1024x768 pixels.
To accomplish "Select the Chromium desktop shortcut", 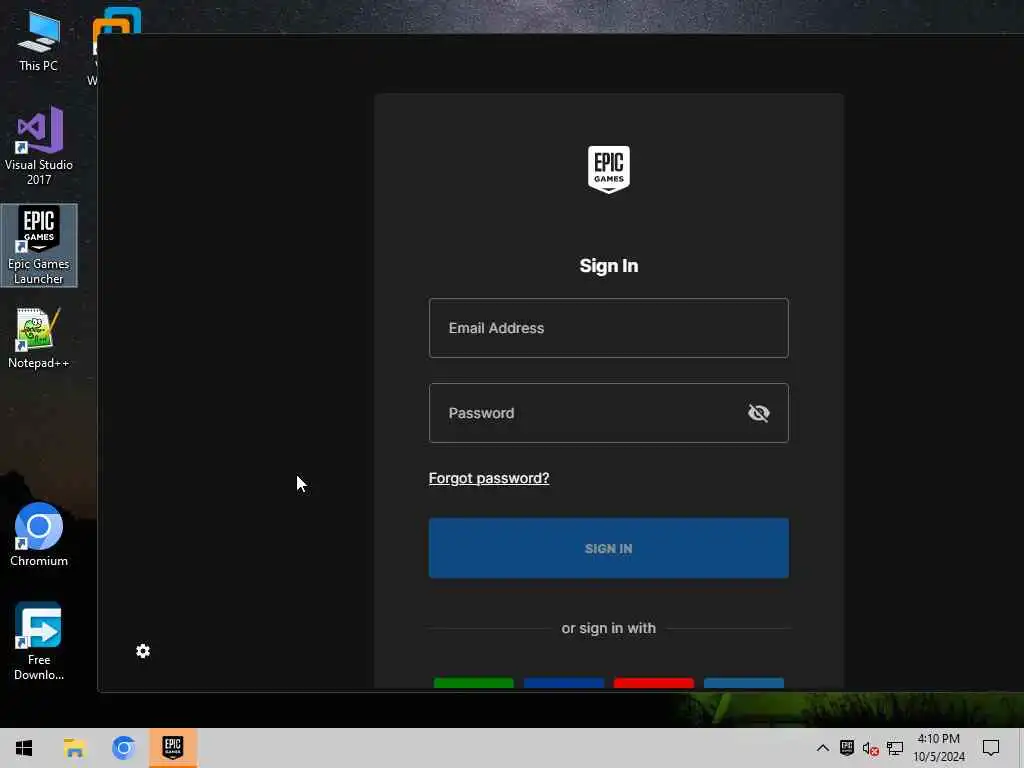I will click(x=39, y=534).
